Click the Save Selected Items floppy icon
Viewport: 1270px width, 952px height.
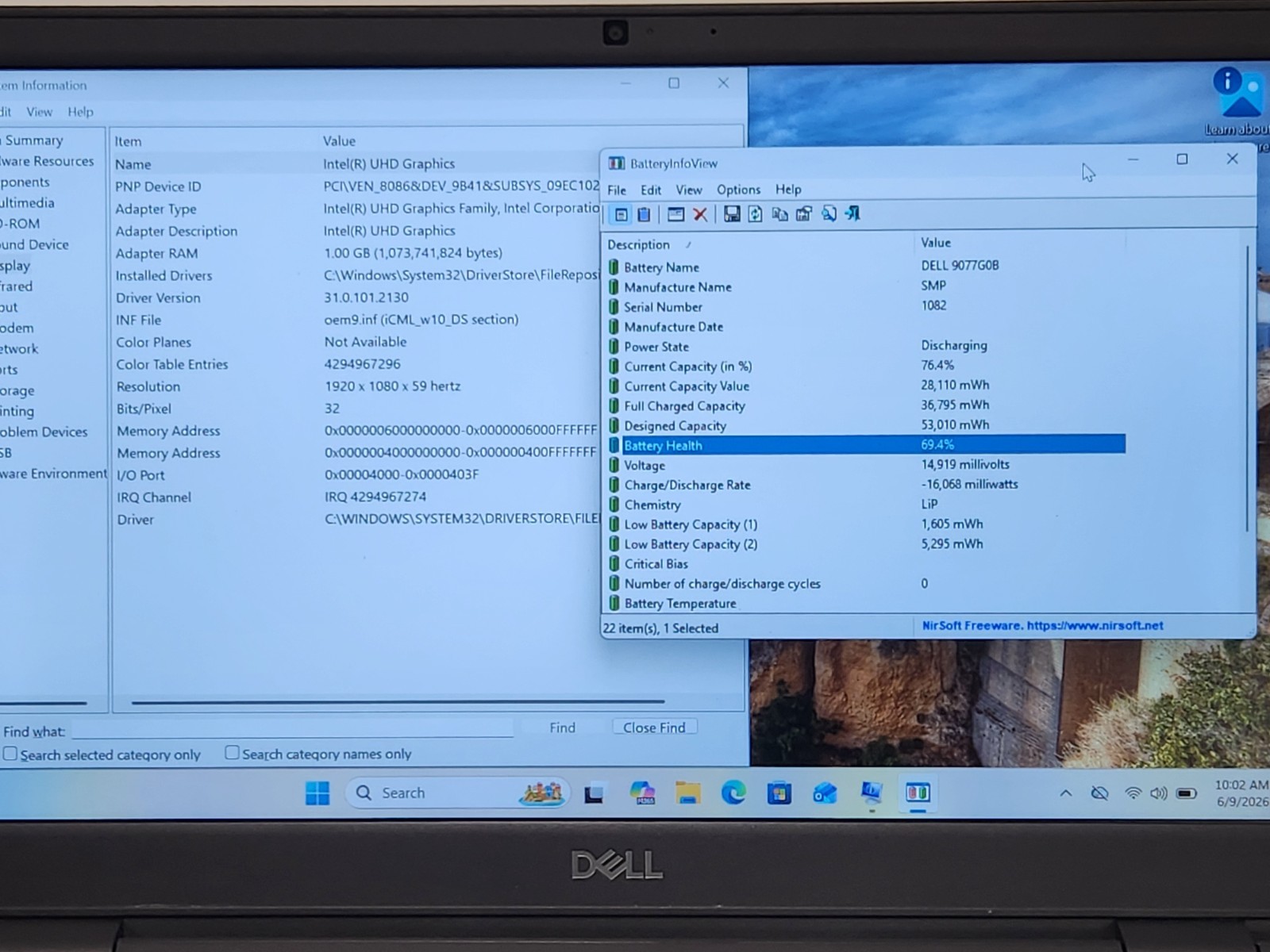pos(732,214)
